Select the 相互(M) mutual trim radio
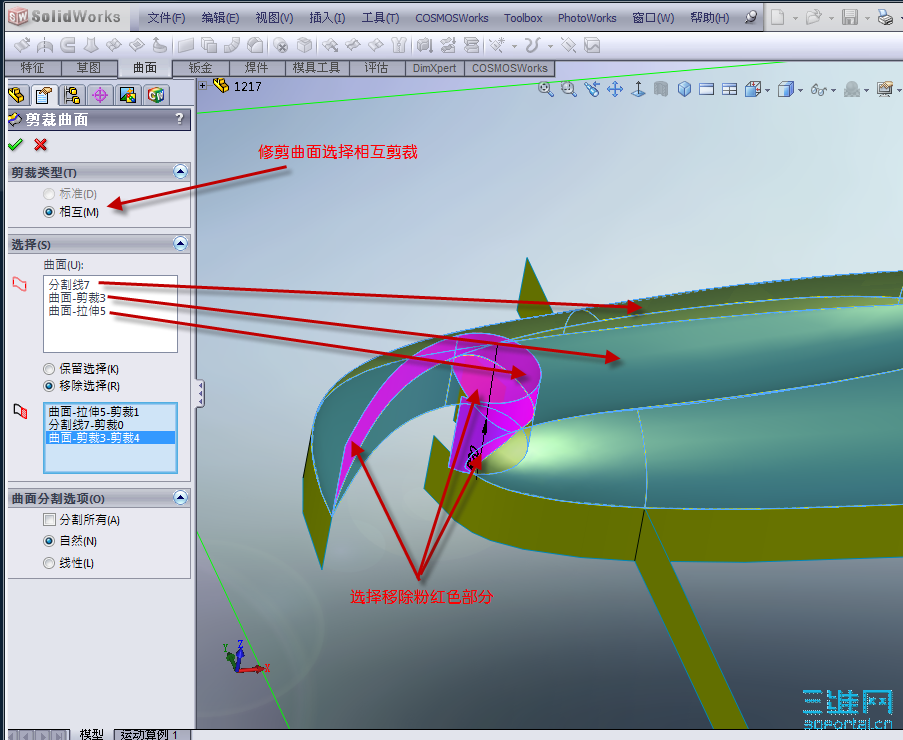The width and height of the screenshot is (903, 740). [x=49, y=212]
